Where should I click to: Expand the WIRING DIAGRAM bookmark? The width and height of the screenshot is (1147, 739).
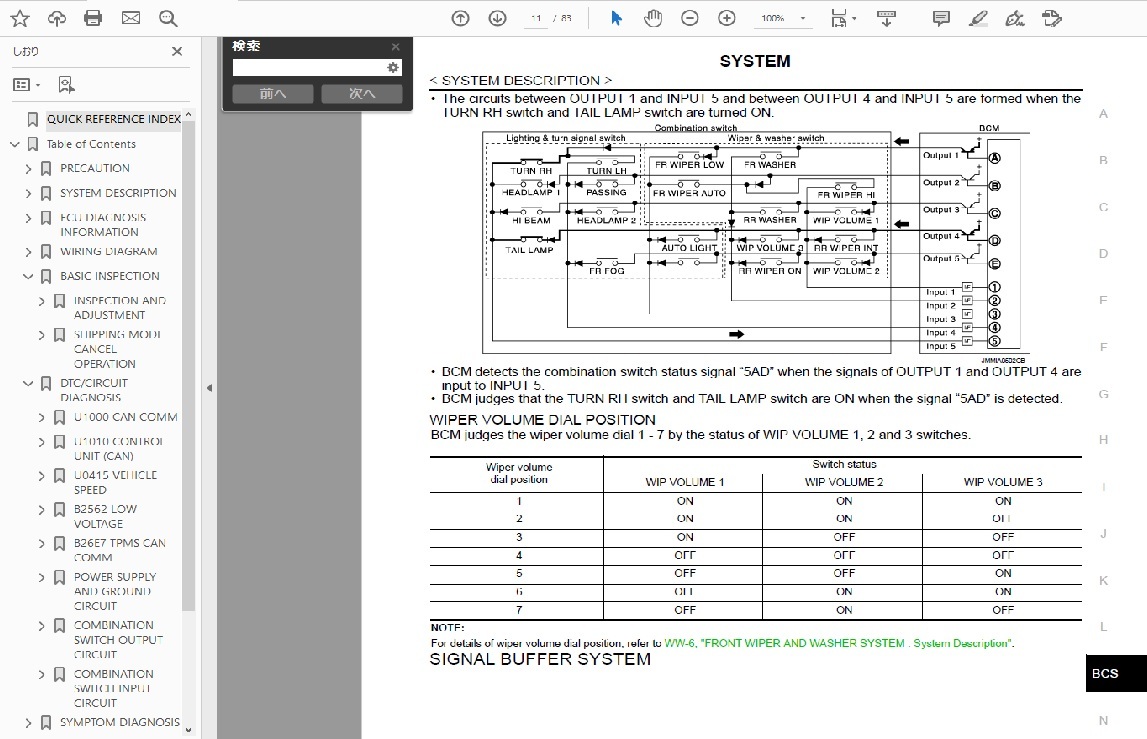click(28, 252)
